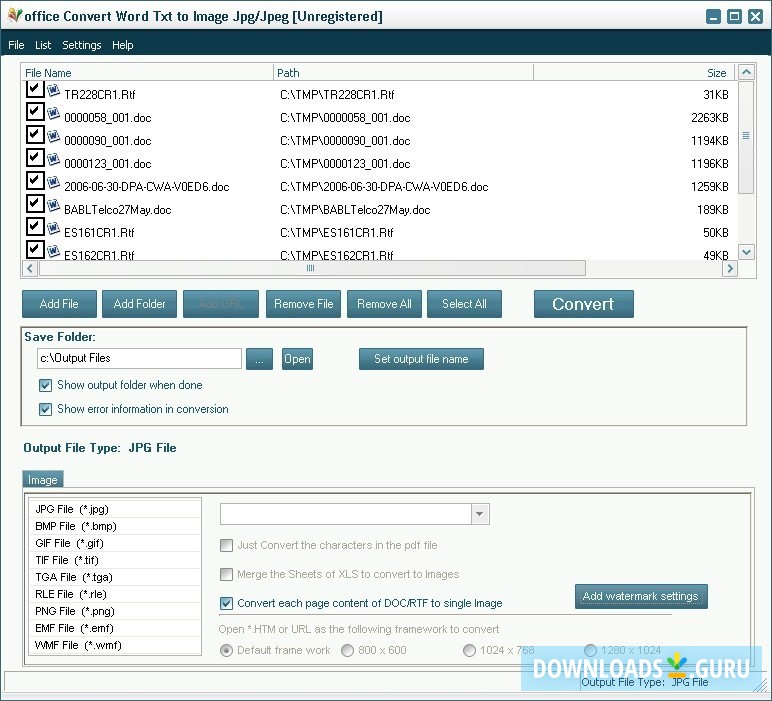Uncheck the BABLTelco27May.doc file checkbox

tap(35, 204)
